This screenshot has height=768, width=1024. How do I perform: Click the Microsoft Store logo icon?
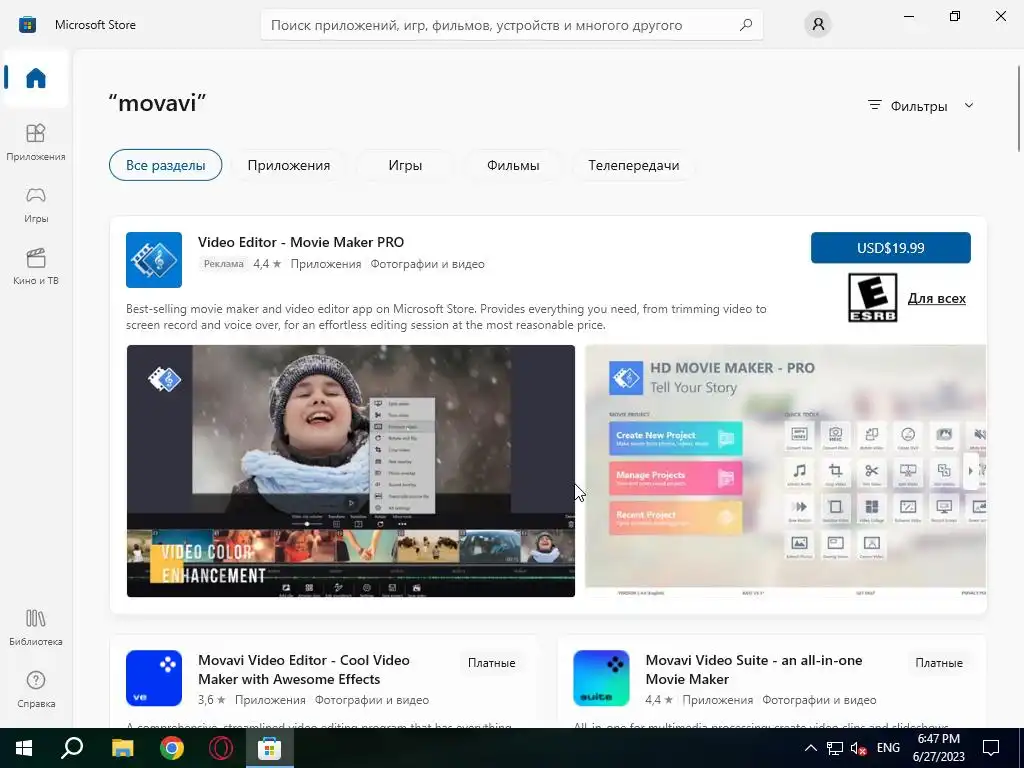click(x=27, y=25)
